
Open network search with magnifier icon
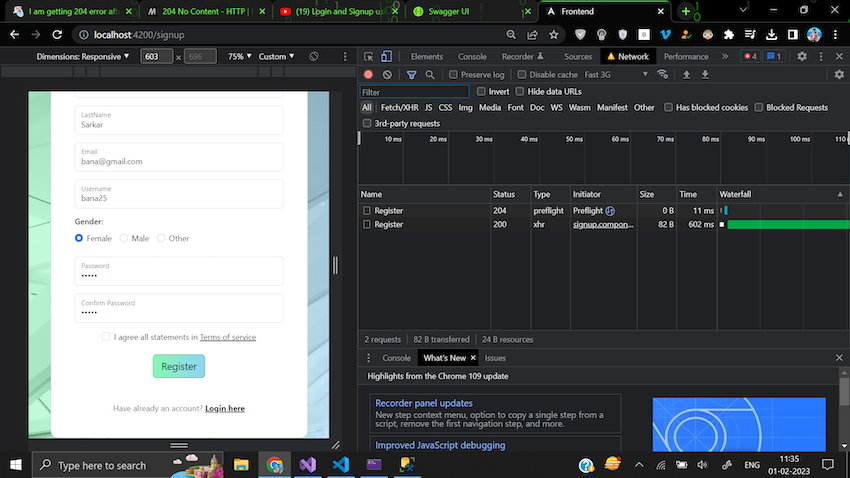(x=430, y=75)
